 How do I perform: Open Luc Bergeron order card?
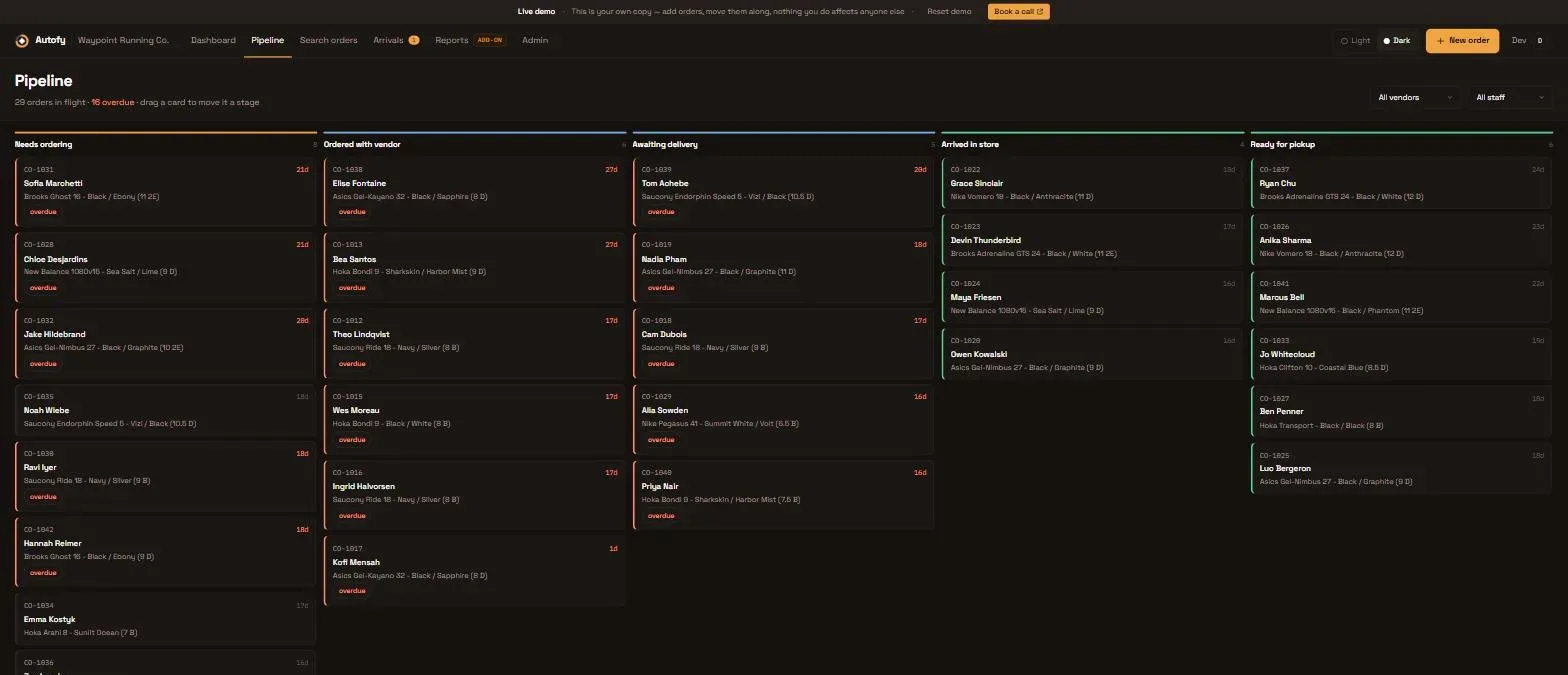click(1402, 467)
